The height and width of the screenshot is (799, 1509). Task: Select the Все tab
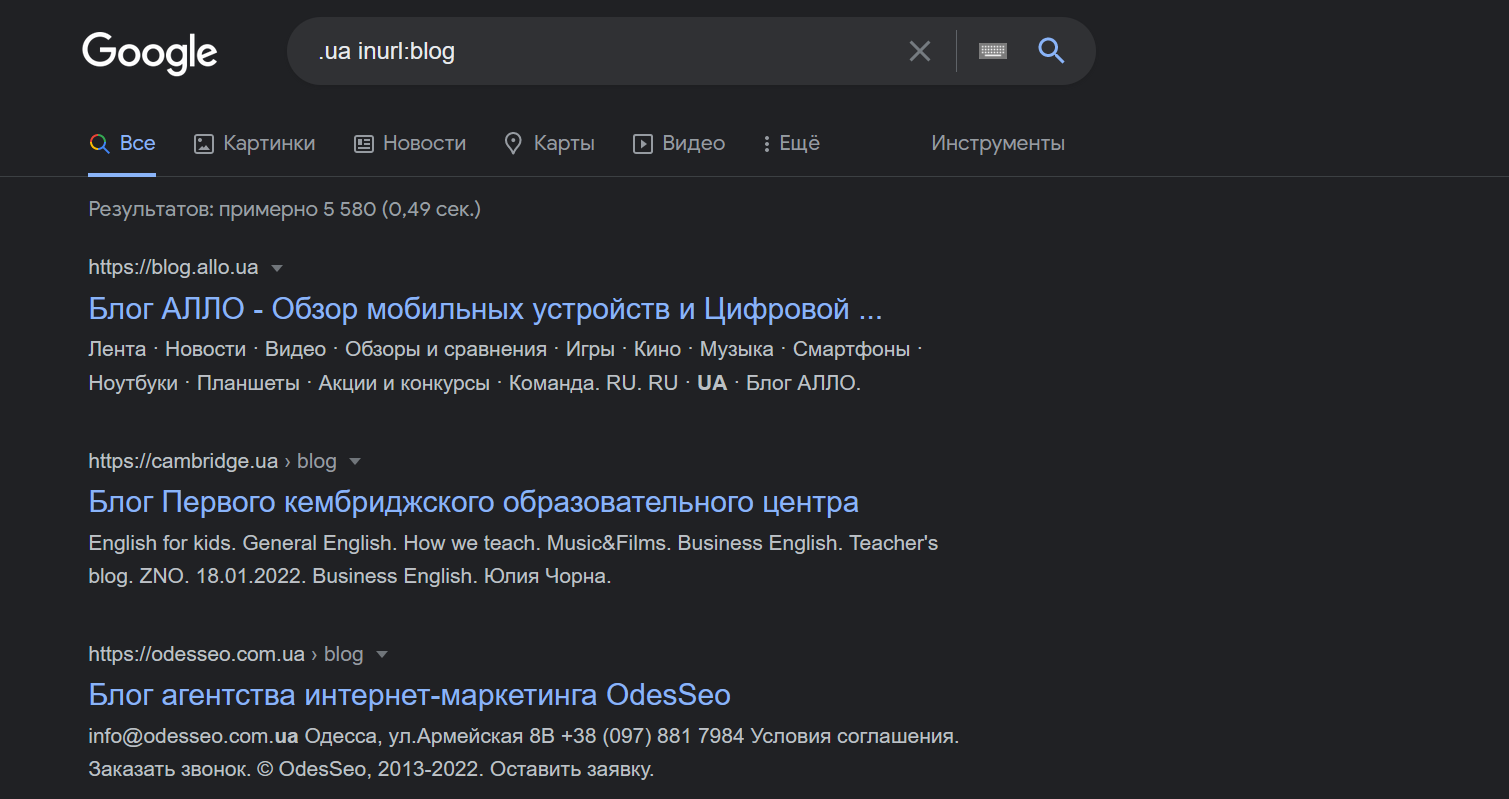pyautogui.click(x=122, y=143)
